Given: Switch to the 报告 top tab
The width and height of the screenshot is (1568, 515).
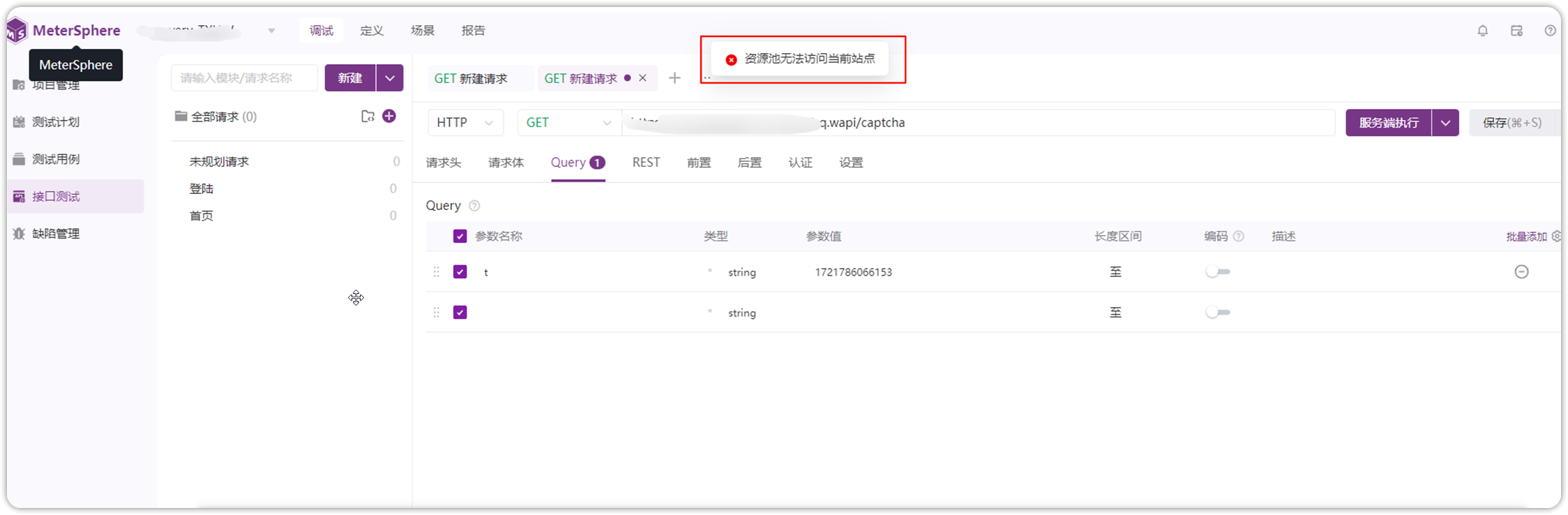Looking at the screenshot, I should (474, 31).
